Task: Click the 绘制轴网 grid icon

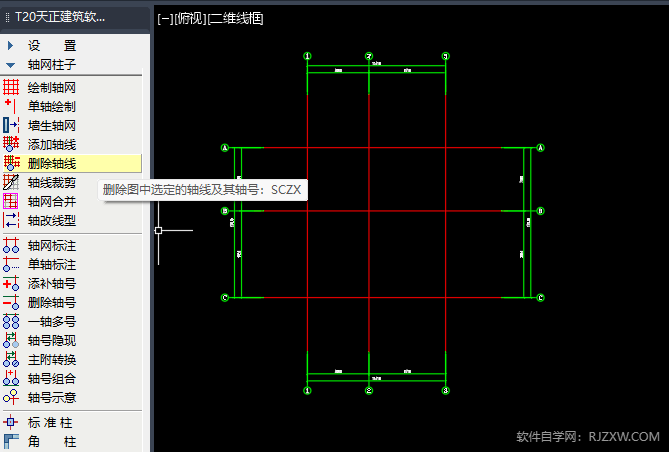Action: pos(11,87)
